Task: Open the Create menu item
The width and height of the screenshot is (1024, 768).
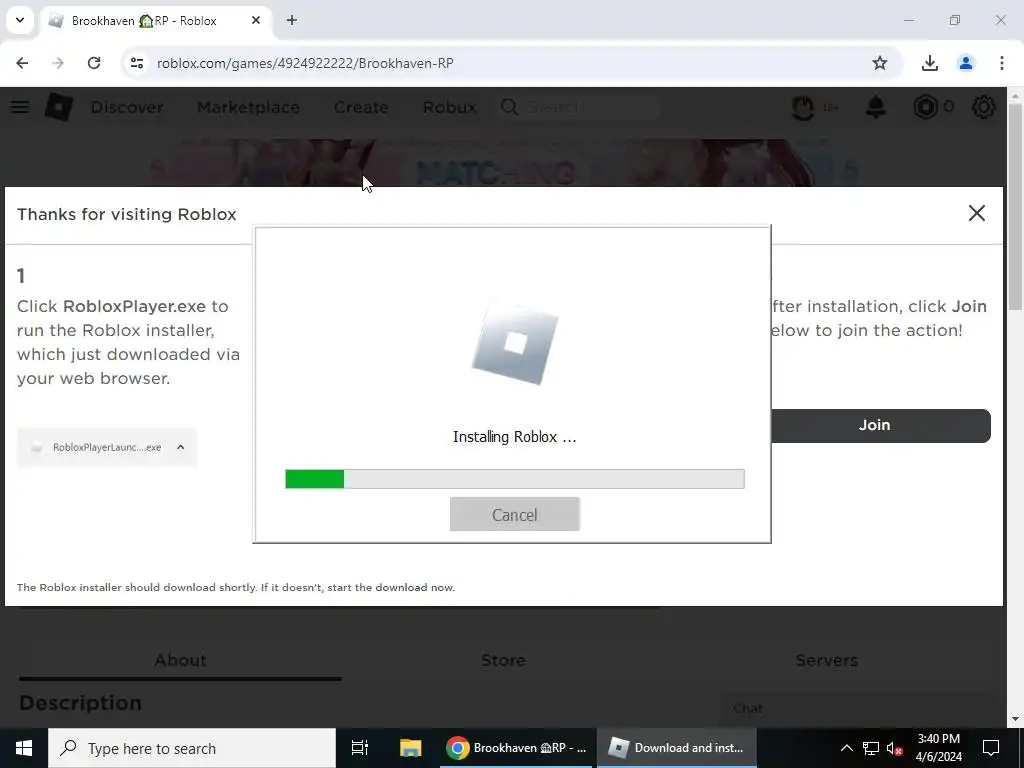Action: [x=361, y=107]
